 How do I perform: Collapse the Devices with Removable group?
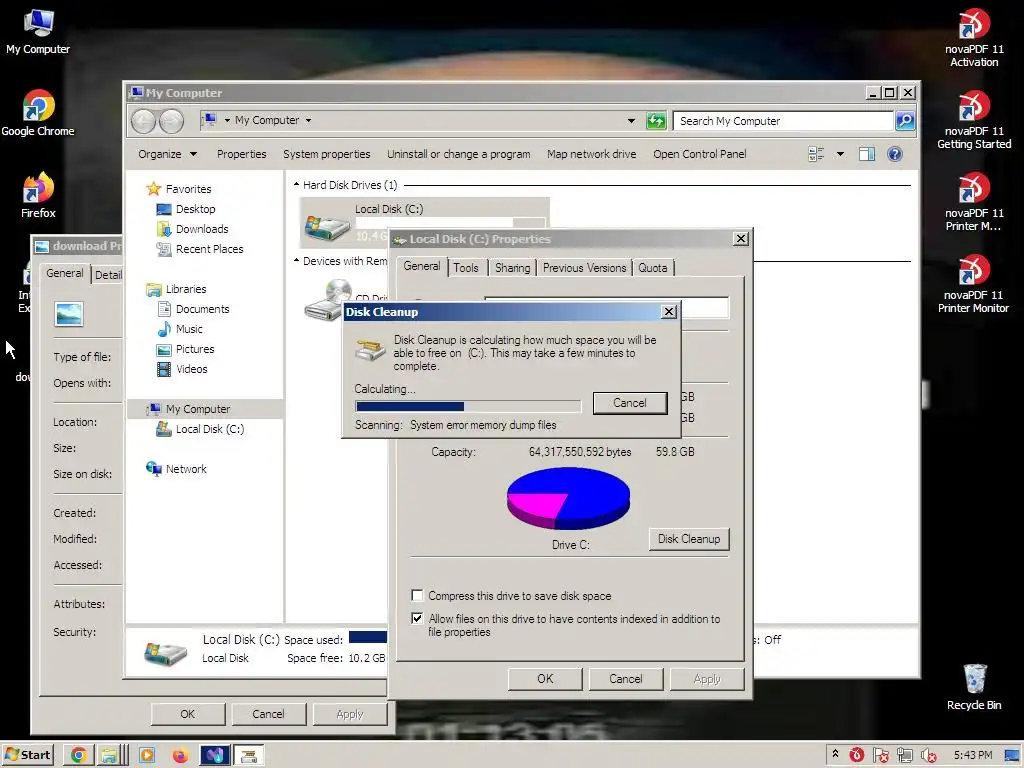coord(296,261)
